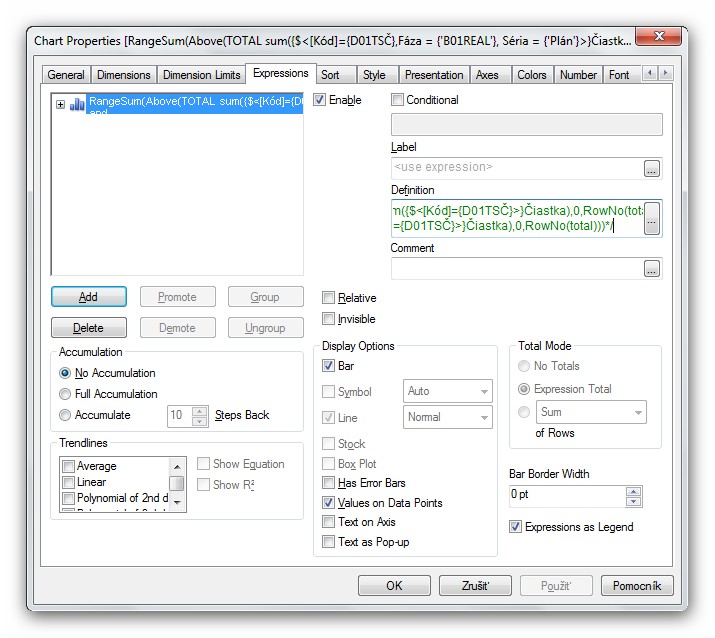Open the Dimension Limits tab
The image size is (715, 638).
pos(202,75)
